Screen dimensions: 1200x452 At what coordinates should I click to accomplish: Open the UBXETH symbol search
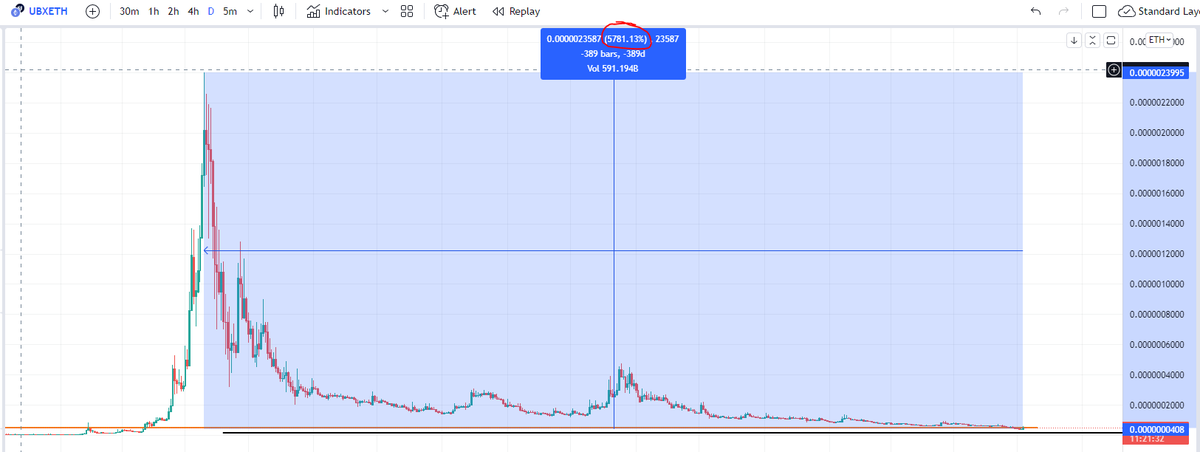coord(38,11)
